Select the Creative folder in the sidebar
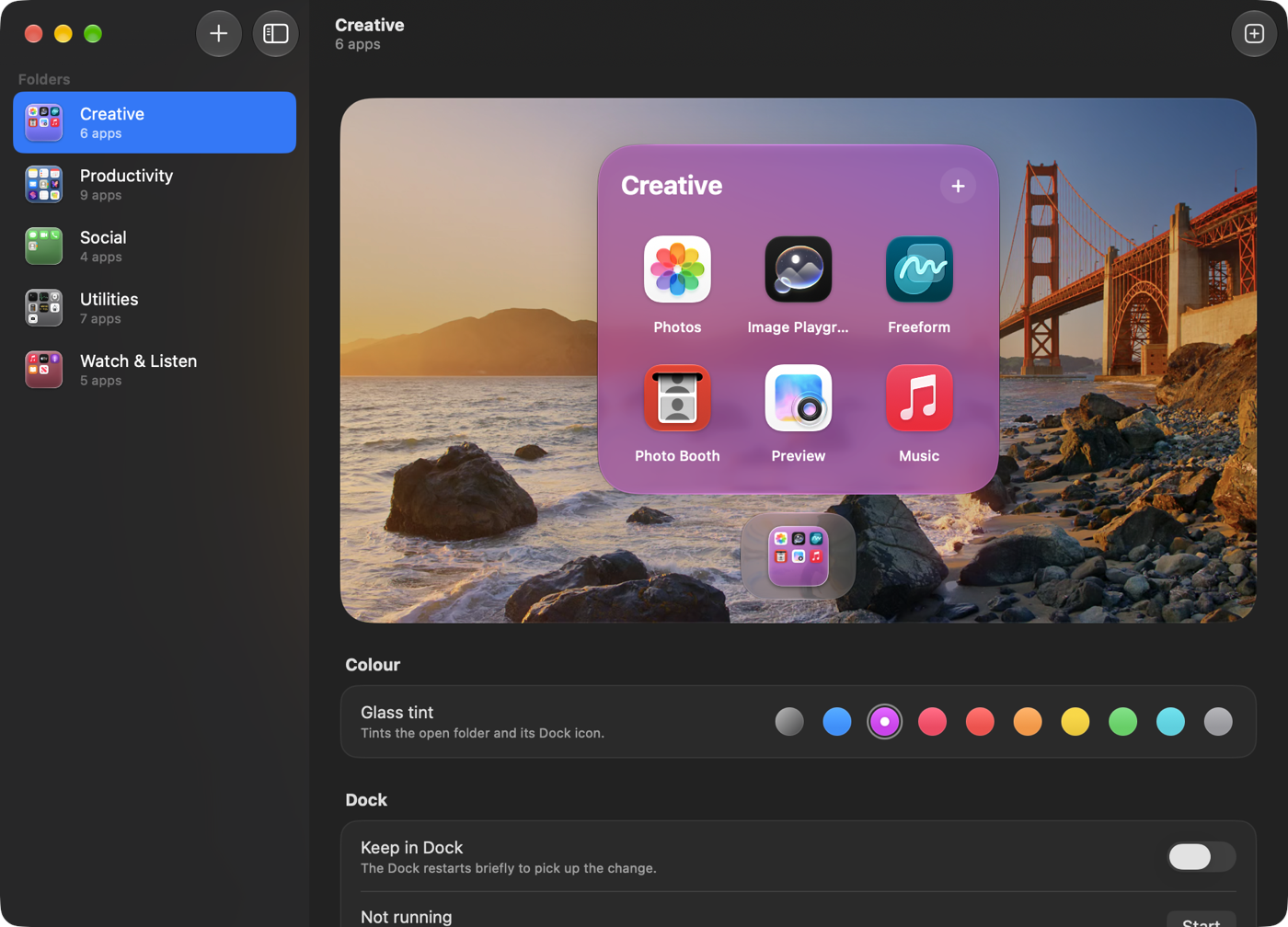 coord(155,122)
